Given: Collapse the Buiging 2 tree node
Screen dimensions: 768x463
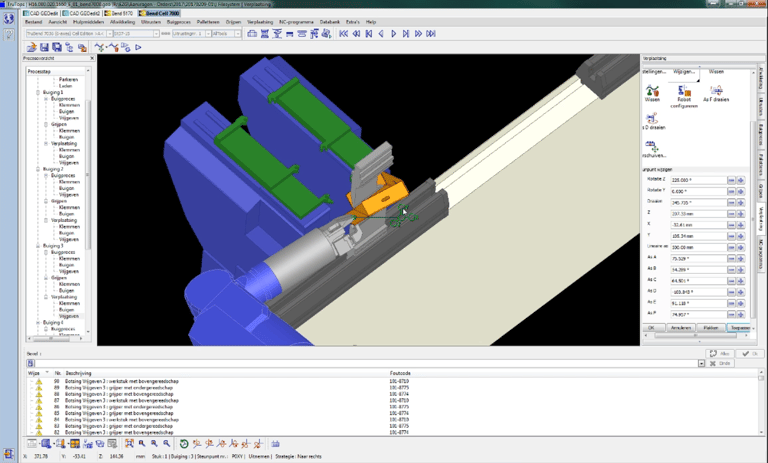Looking at the screenshot, I should [x=38, y=169].
